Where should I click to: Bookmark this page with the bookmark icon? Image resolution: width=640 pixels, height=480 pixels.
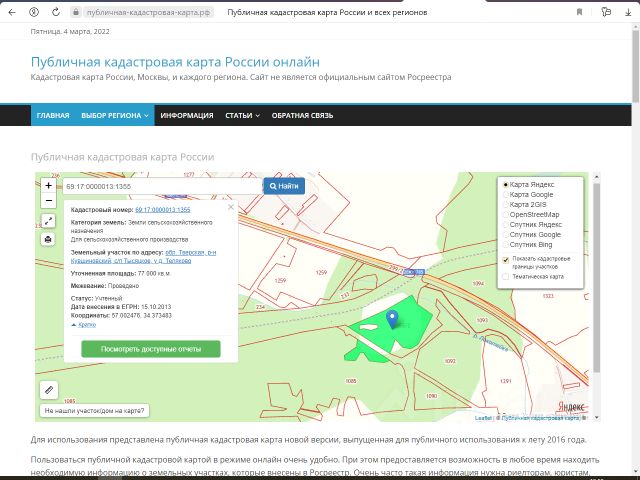coord(579,12)
